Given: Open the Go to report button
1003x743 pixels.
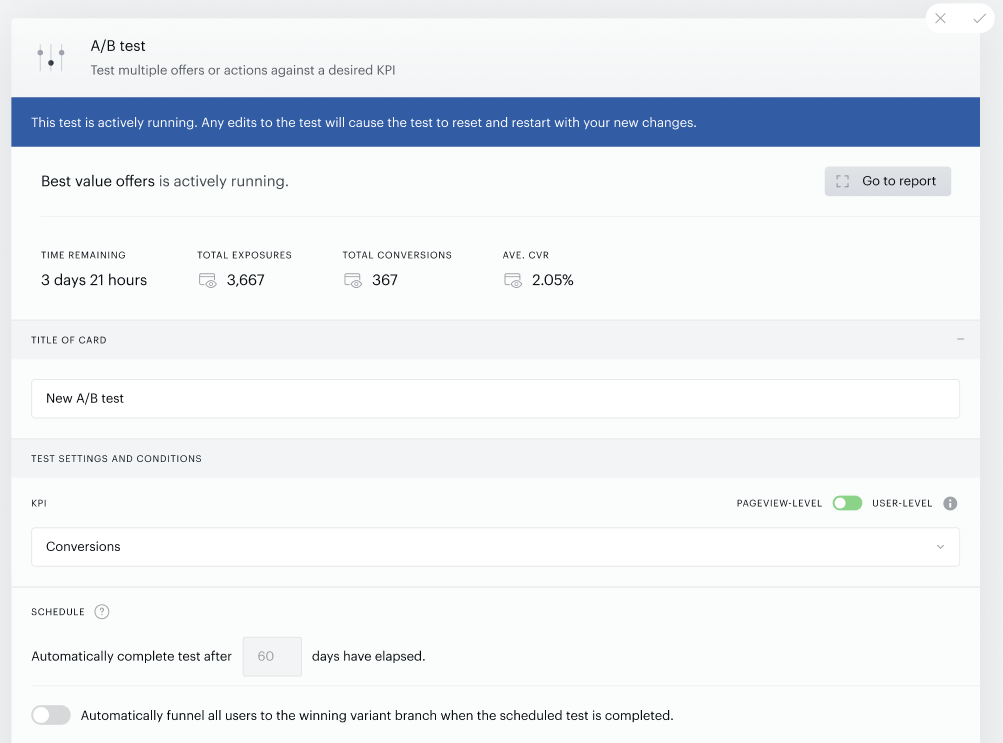Looking at the screenshot, I should coord(887,182).
